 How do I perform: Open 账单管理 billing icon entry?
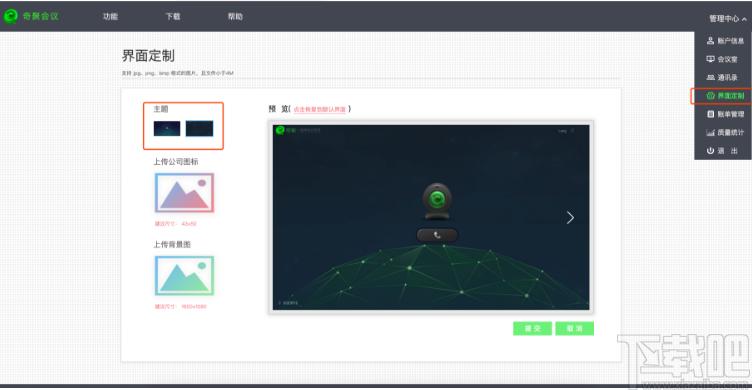click(x=710, y=114)
